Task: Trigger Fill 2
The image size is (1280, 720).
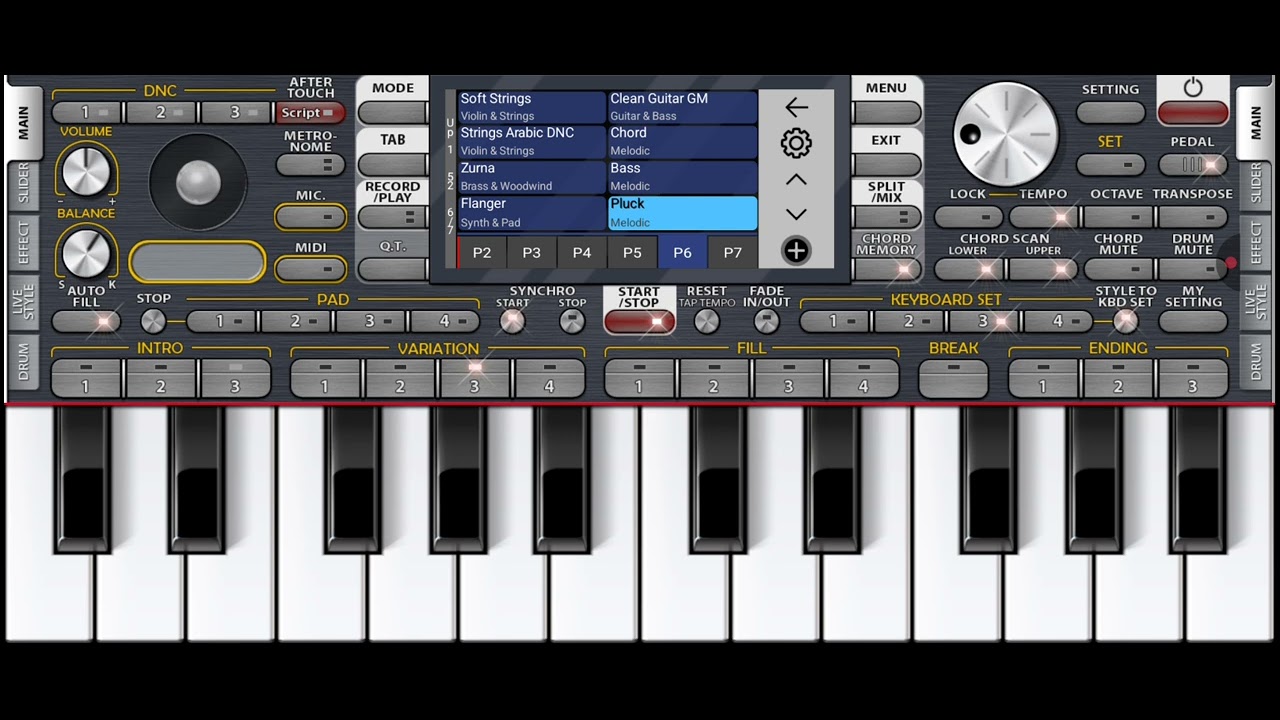Action: [x=713, y=378]
